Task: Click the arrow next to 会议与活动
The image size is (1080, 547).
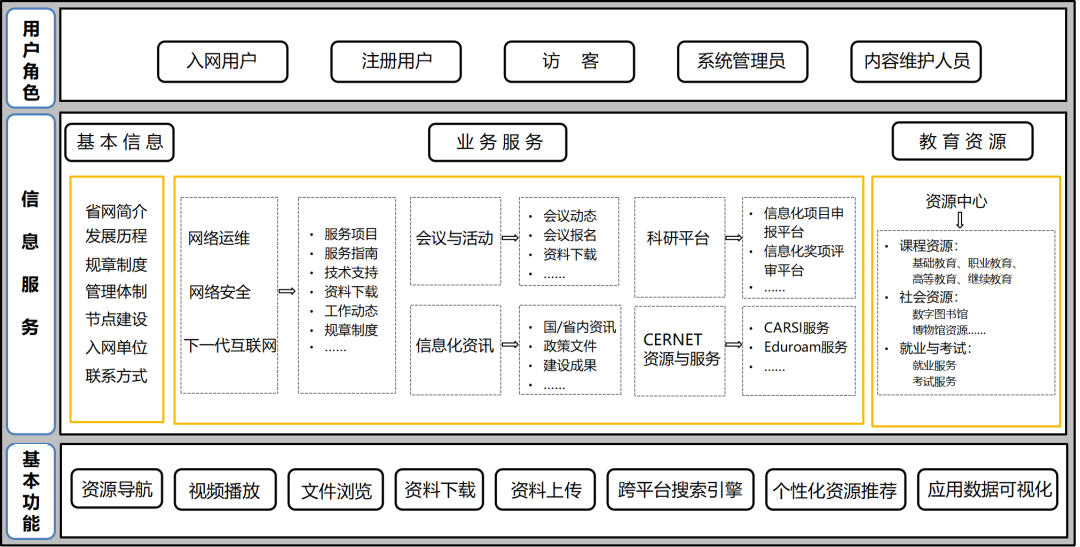Action: [x=510, y=238]
